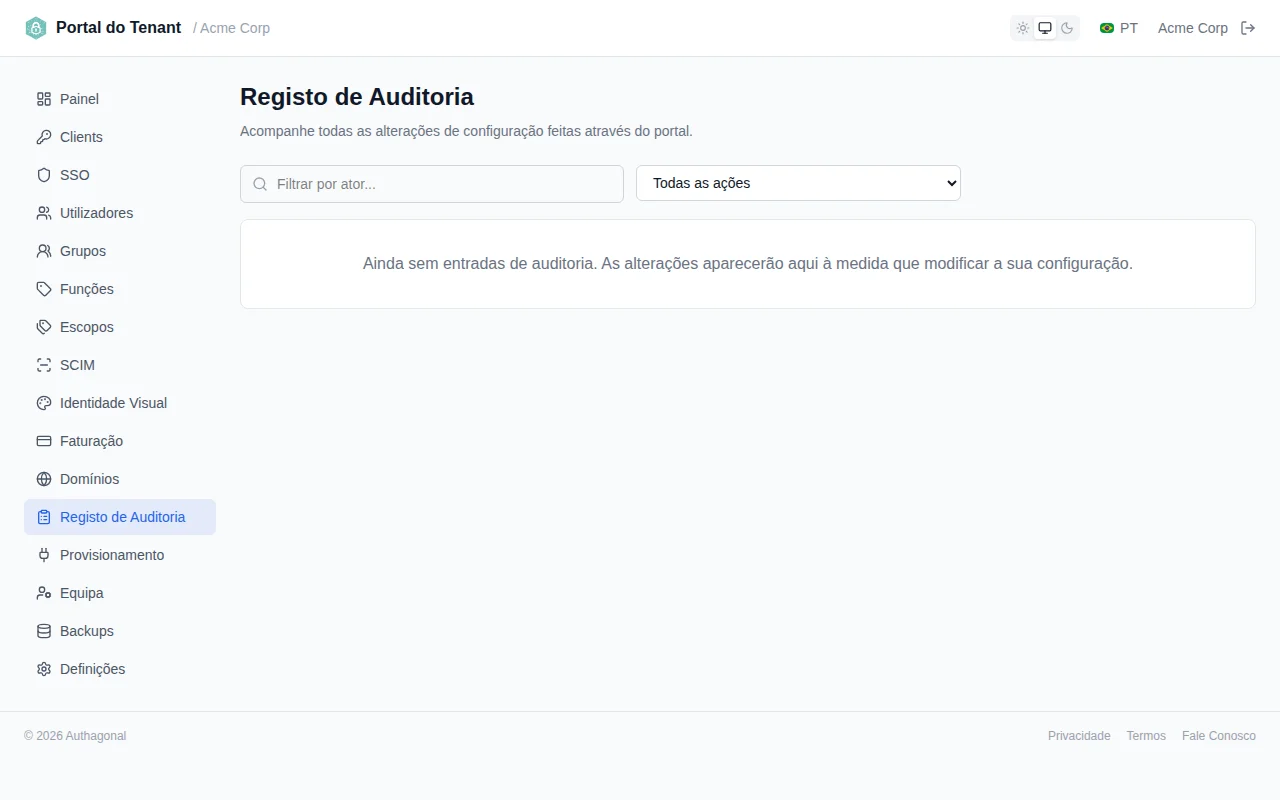Open the Grupos page
This screenshot has height=800, width=1280.
pos(120,251)
